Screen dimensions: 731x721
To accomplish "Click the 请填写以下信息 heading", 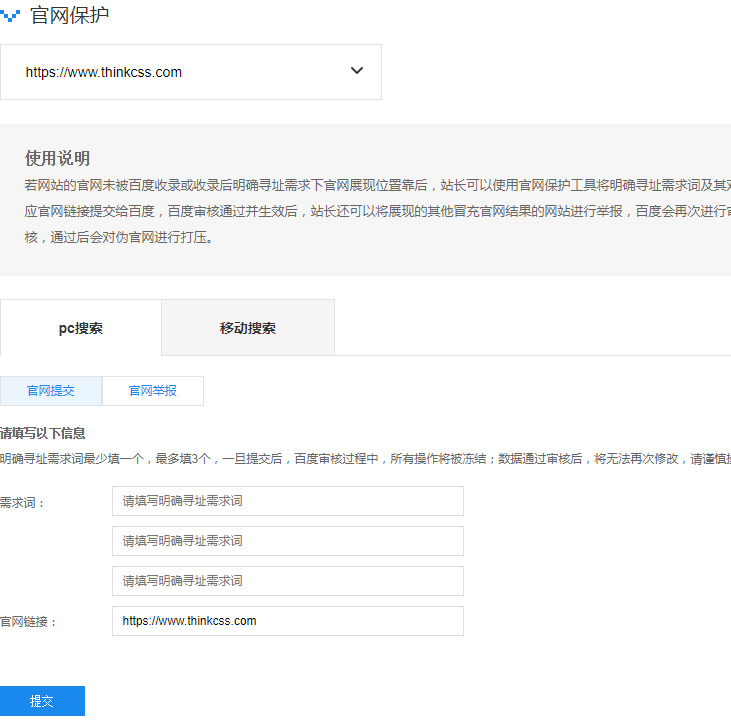I will (x=42, y=433).
